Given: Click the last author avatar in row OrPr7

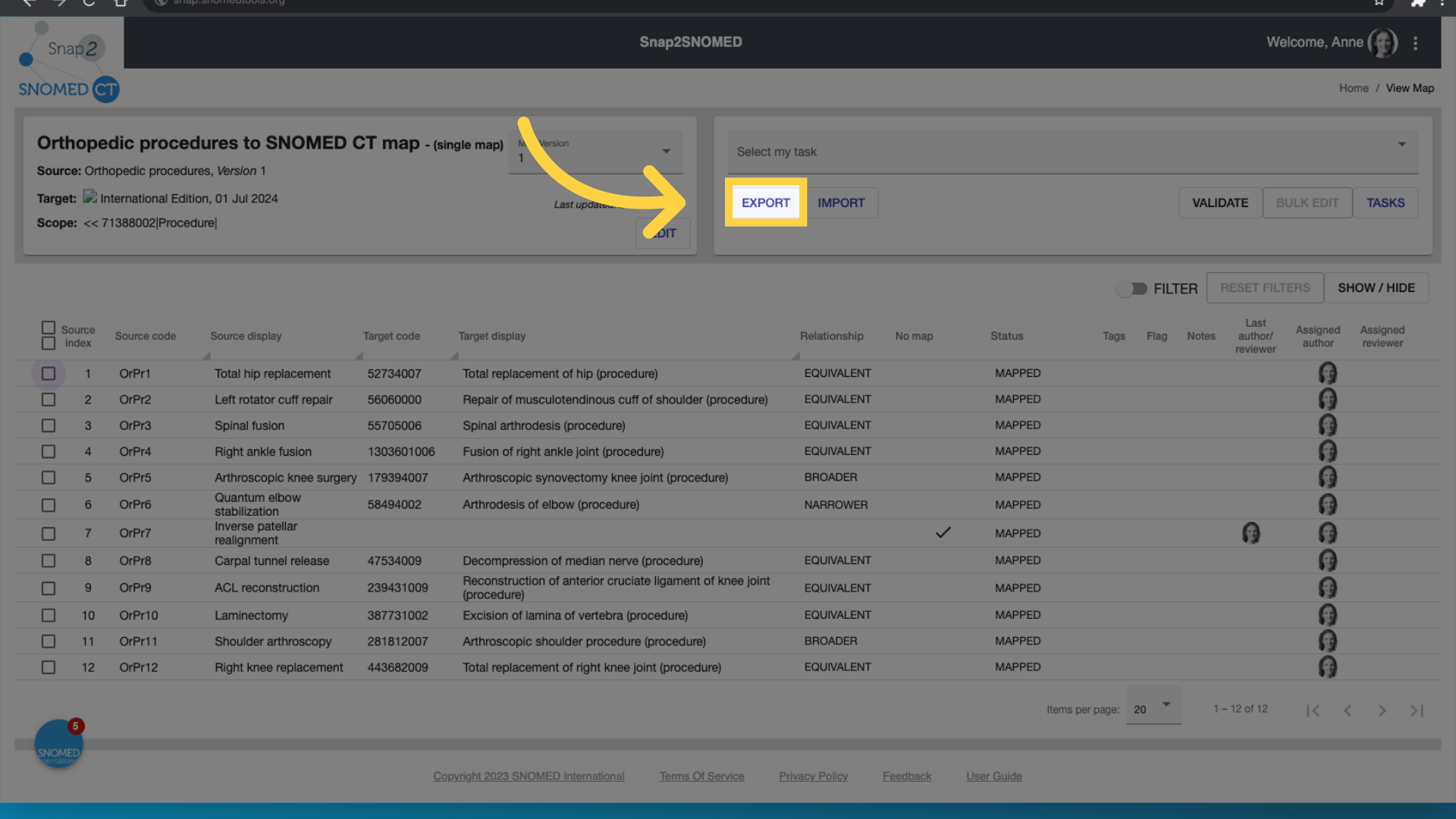Looking at the screenshot, I should [x=1250, y=533].
